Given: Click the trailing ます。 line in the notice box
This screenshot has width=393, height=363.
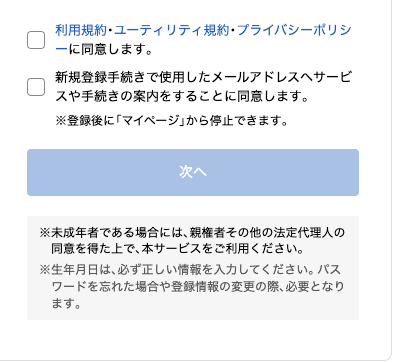Looking at the screenshot, I should point(66,304).
